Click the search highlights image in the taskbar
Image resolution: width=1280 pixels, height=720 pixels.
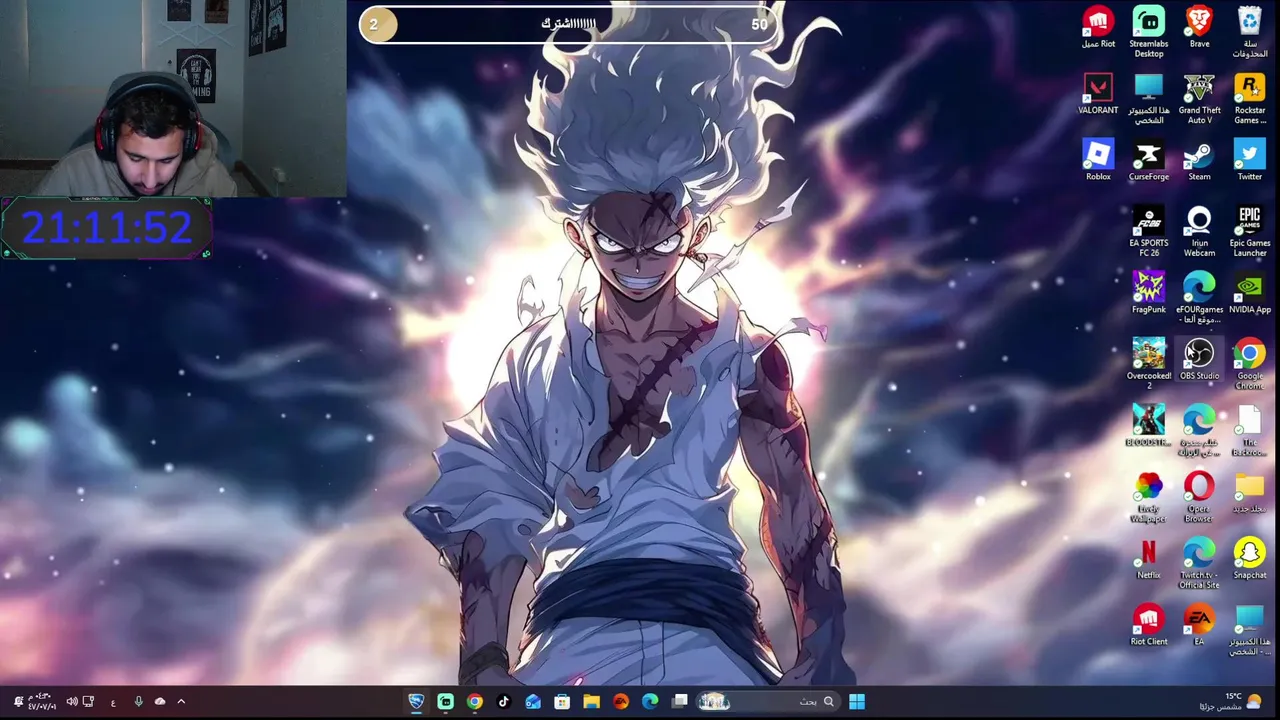point(714,701)
